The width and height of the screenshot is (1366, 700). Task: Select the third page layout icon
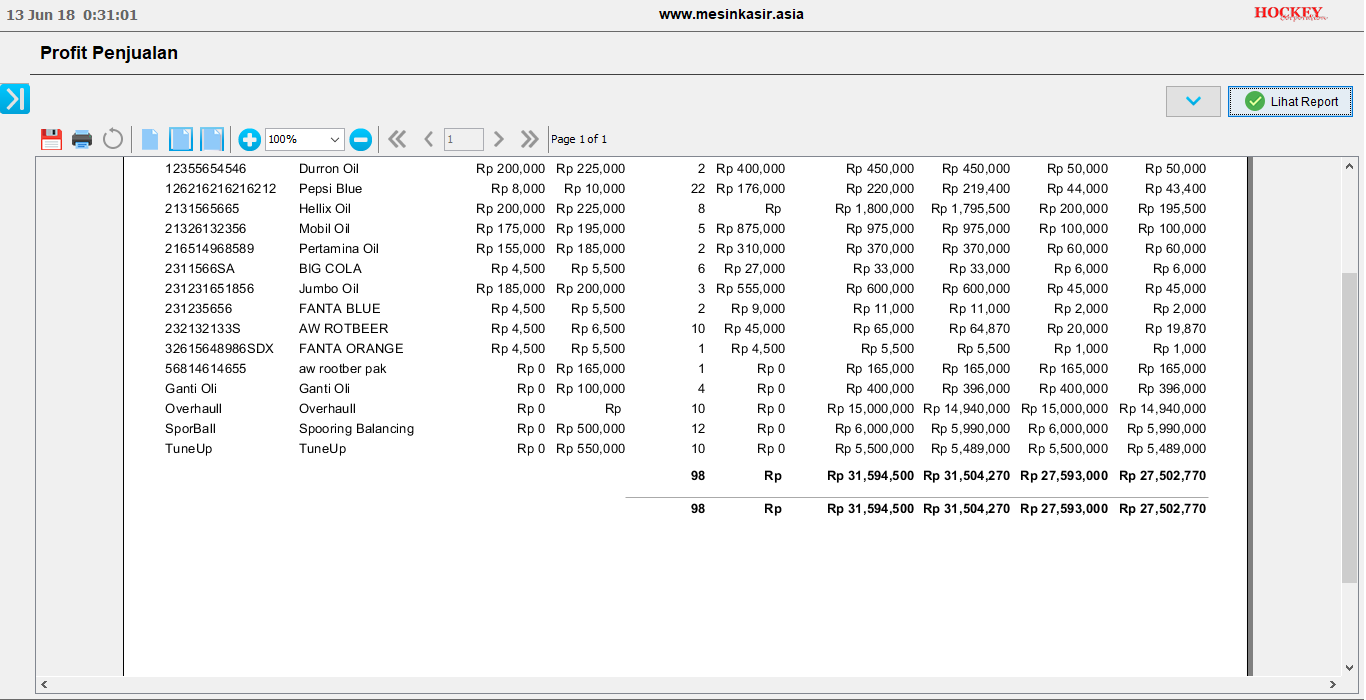point(212,139)
